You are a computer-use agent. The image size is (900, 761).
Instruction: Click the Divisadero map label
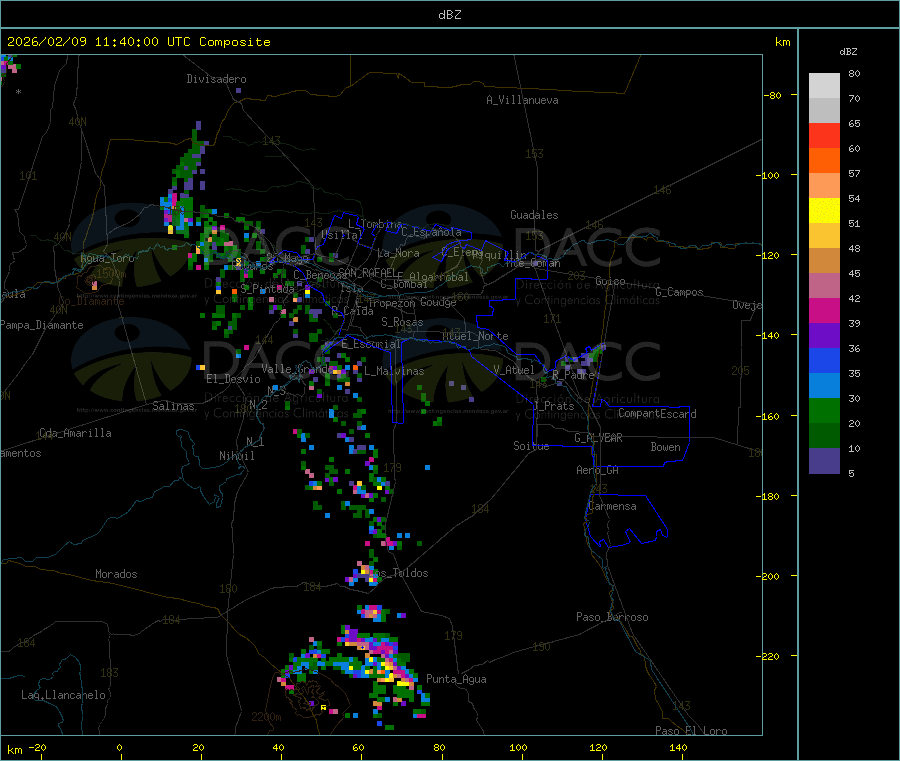[216, 79]
